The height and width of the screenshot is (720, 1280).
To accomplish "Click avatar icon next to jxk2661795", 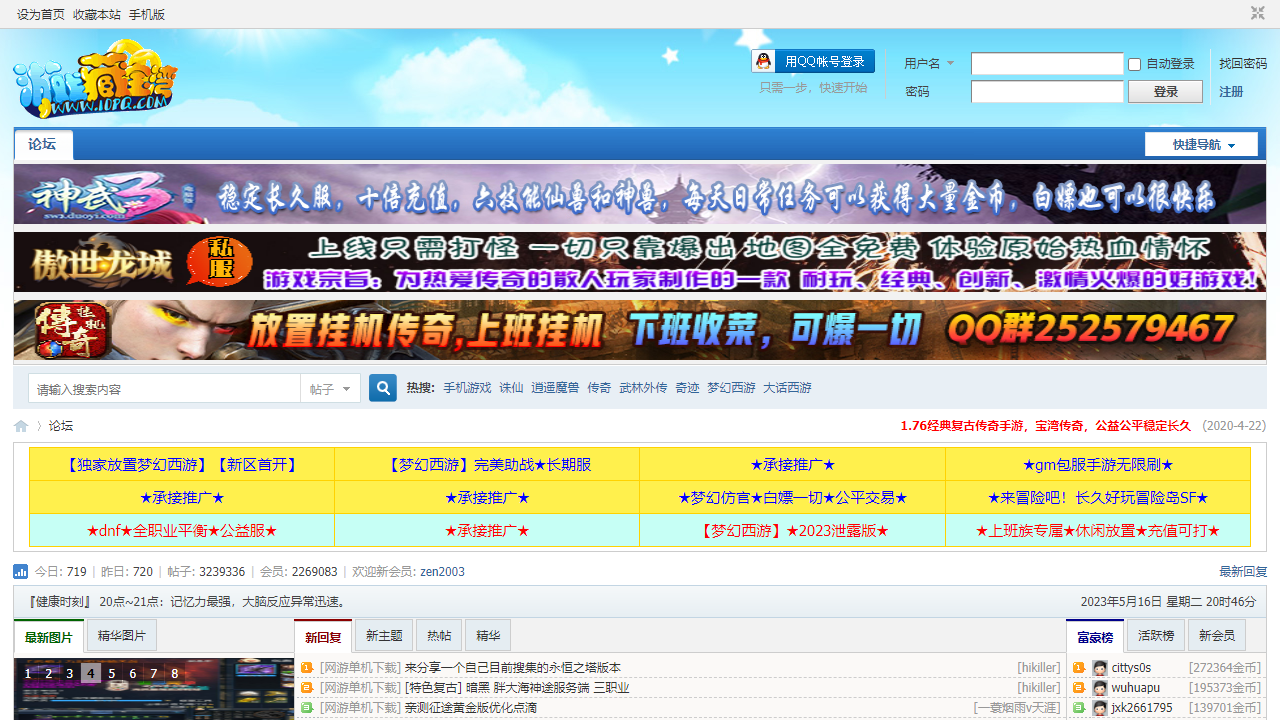I will [x=1100, y=708].
